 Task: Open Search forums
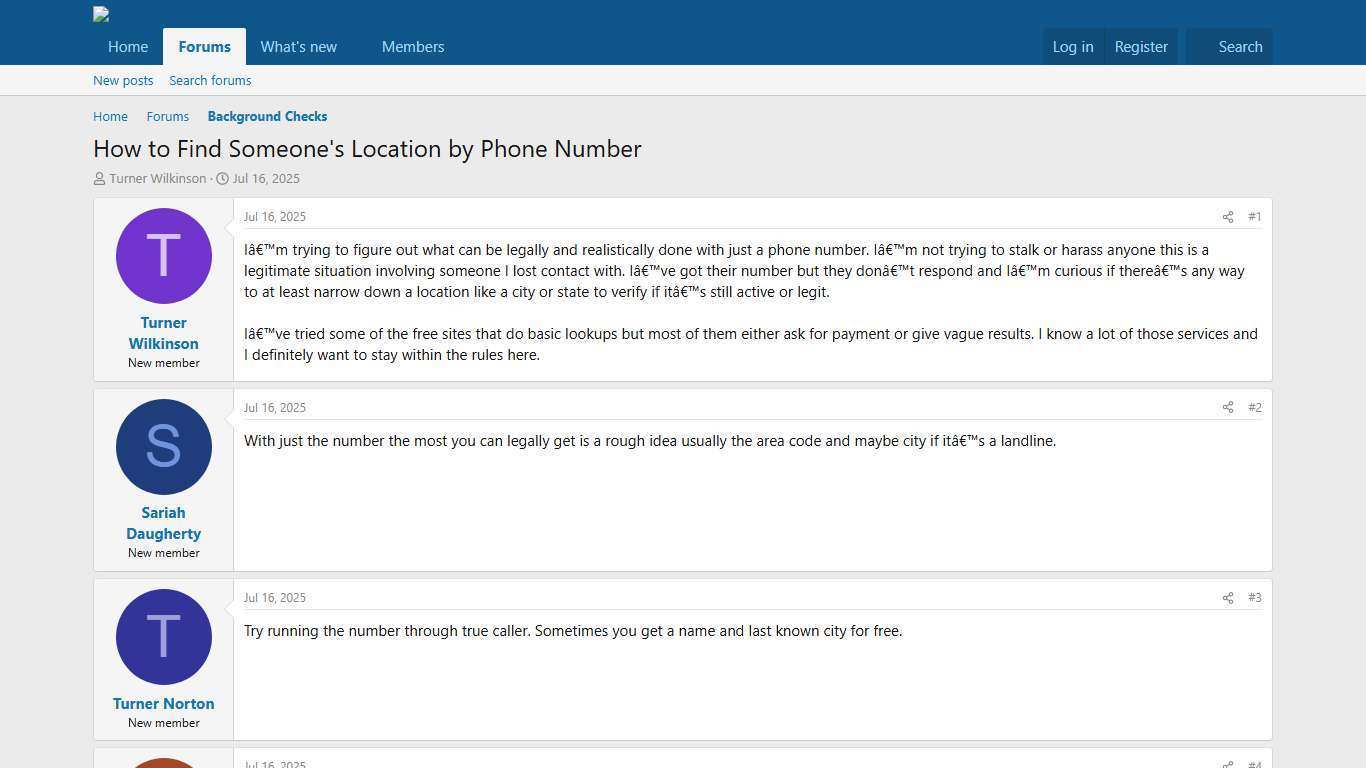click(x=210, y=80)
